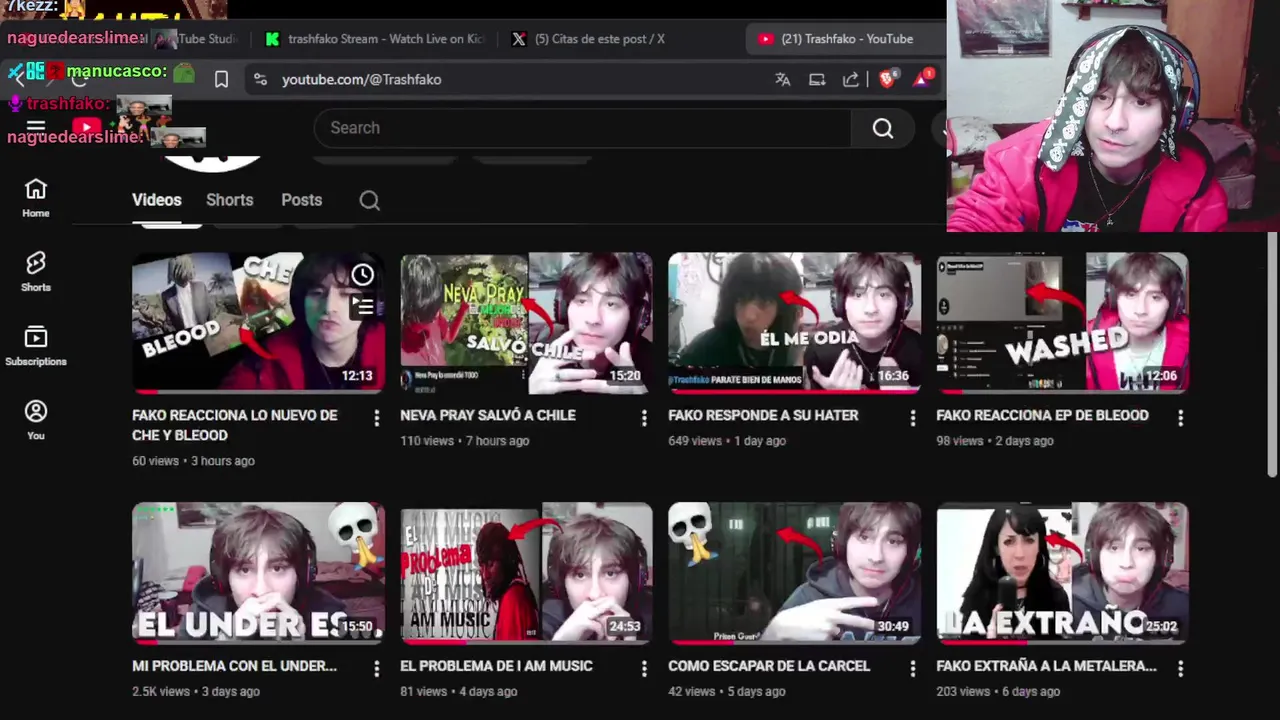Click the '649 views • 1 day ago' text
The image size is (1280, 720).
tap(727, 441)
